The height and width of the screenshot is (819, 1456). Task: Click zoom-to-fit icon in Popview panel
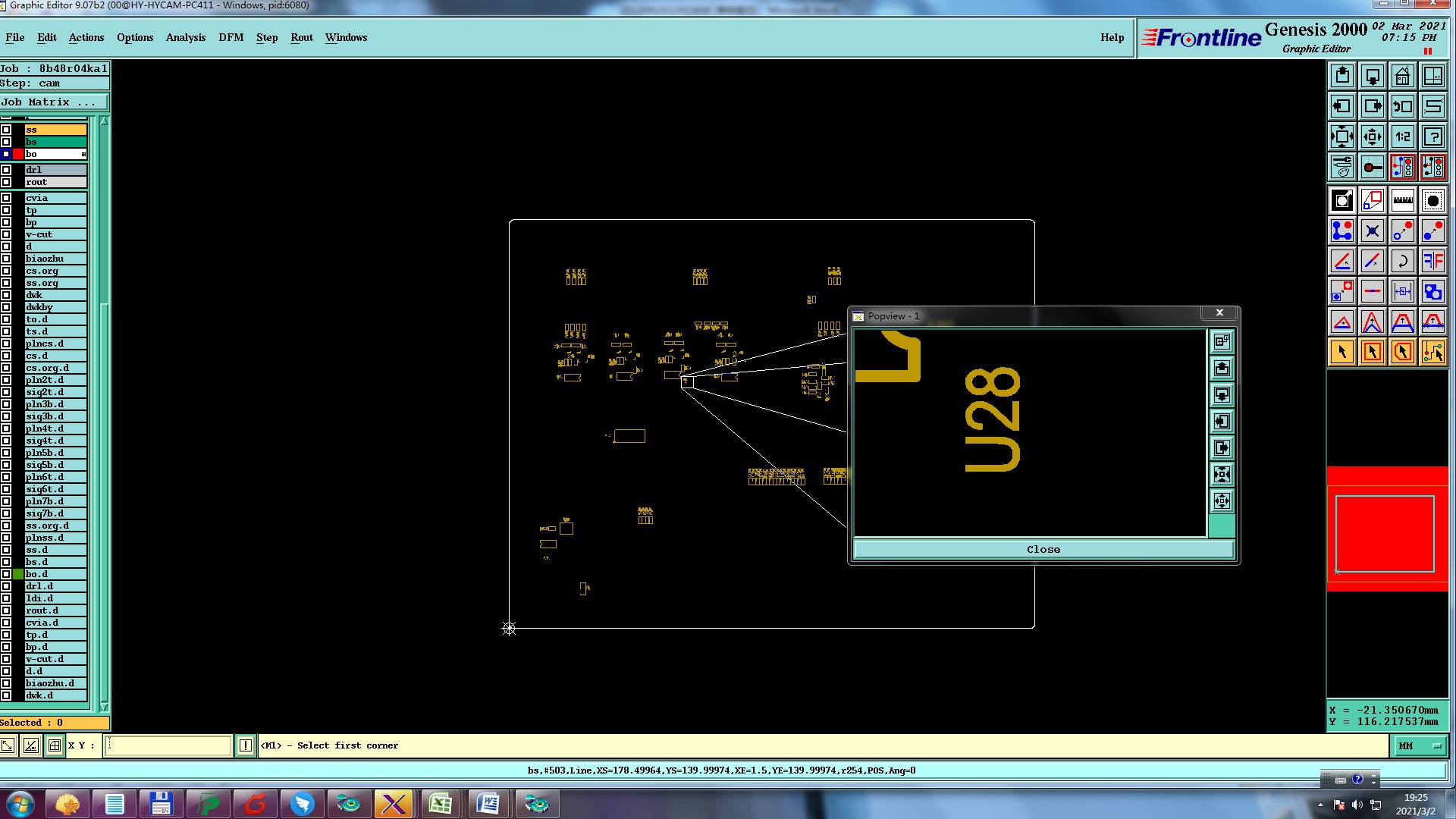click(1222, 475)
